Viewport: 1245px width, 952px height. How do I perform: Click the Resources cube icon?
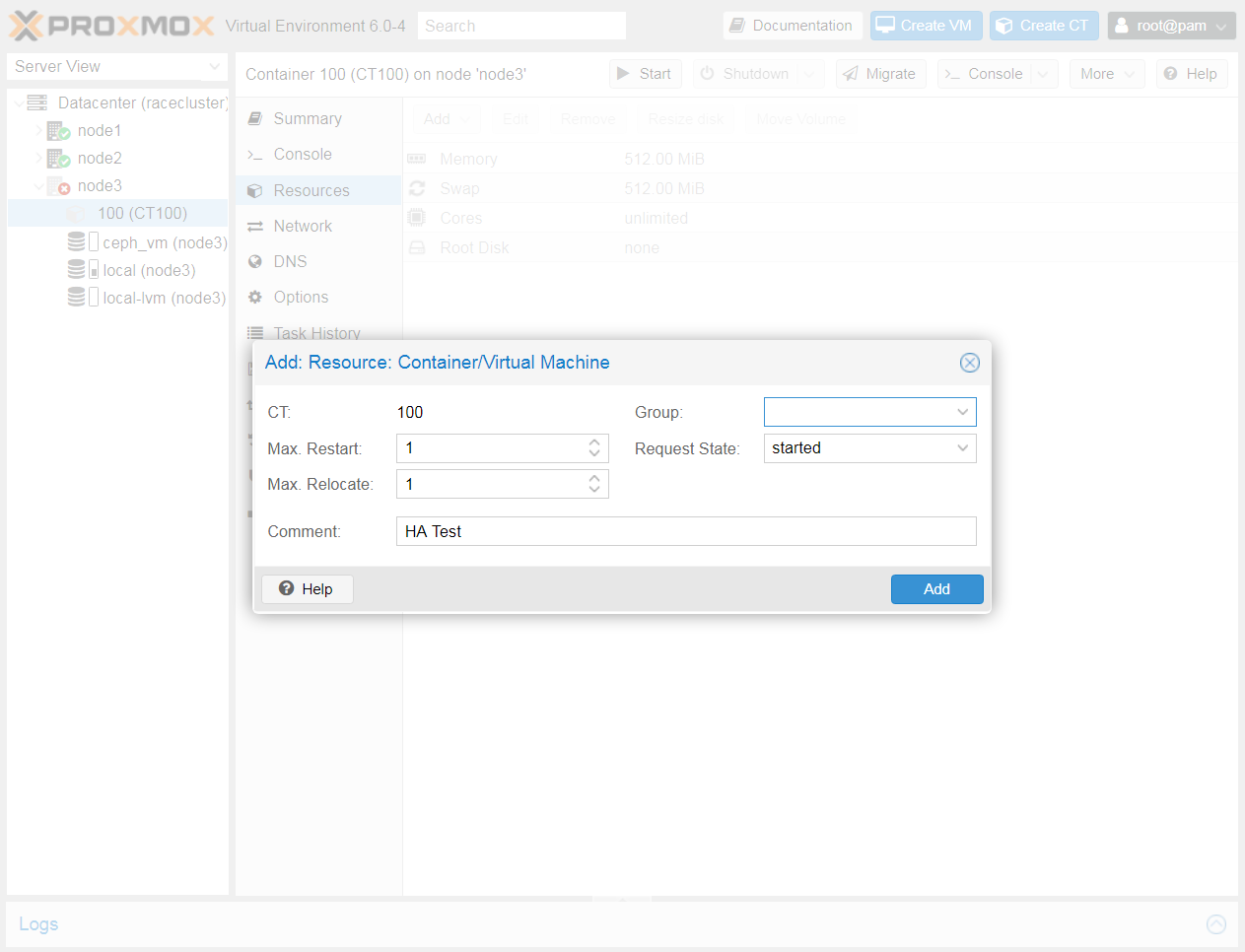(254, 190)
